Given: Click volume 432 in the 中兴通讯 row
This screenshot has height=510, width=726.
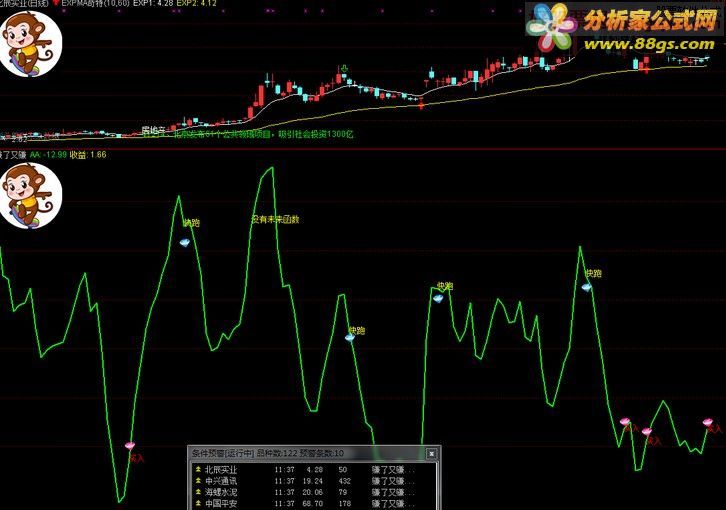Looking at the screenshot, I should pos(344,481).
